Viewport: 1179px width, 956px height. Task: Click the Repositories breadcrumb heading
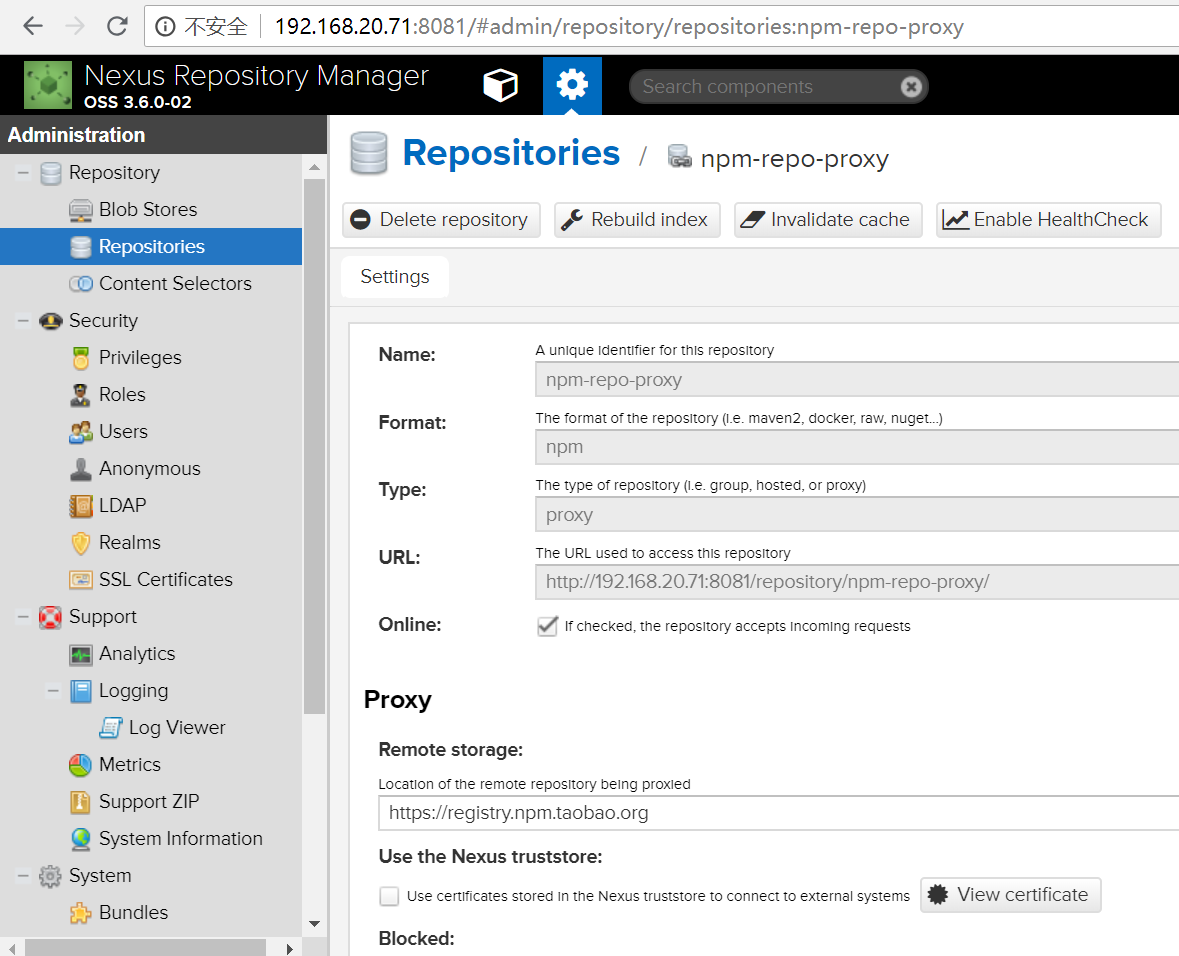tap(511, 153)
